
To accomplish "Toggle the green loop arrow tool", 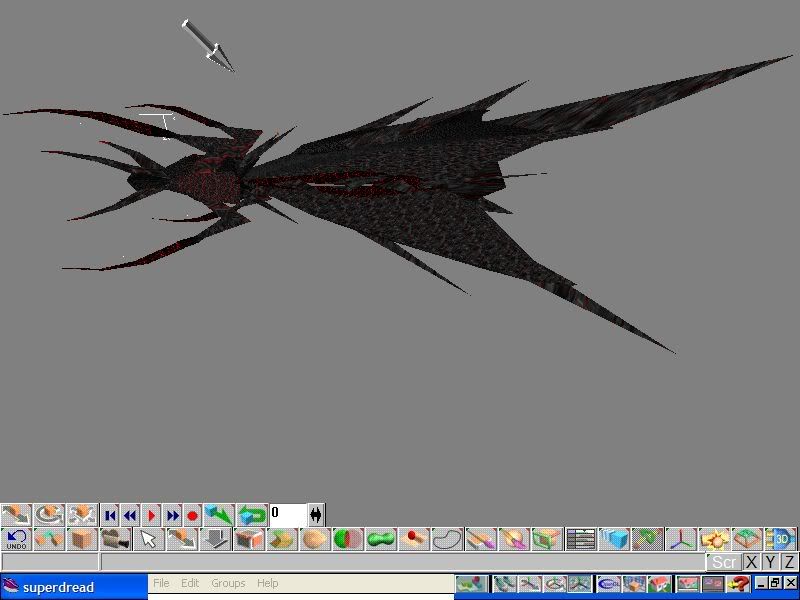I will click(x=253, y=515).
